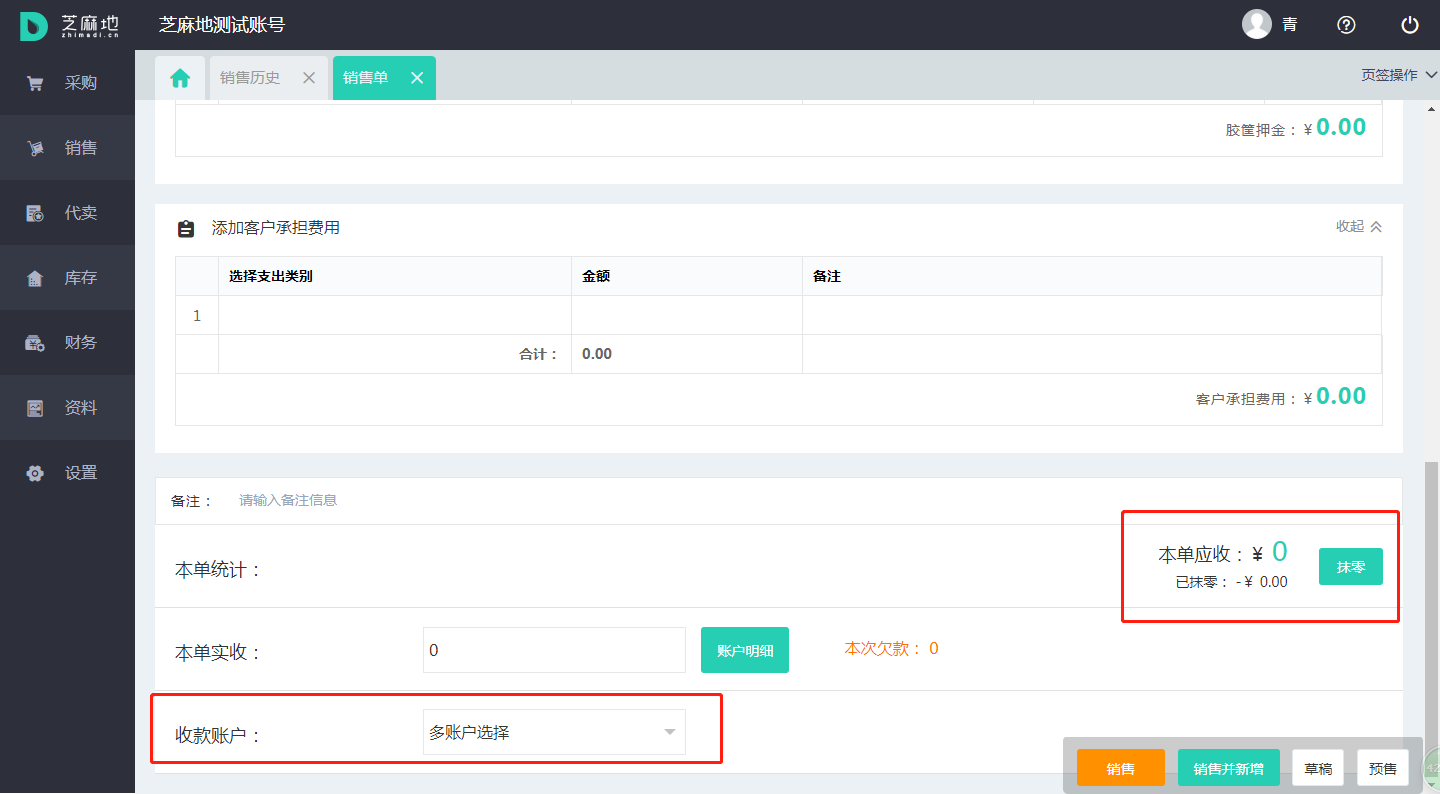Open 收款账户 多账户选择 dropdown
Screen dimensions: 1440x794
(x=555, y=733)
